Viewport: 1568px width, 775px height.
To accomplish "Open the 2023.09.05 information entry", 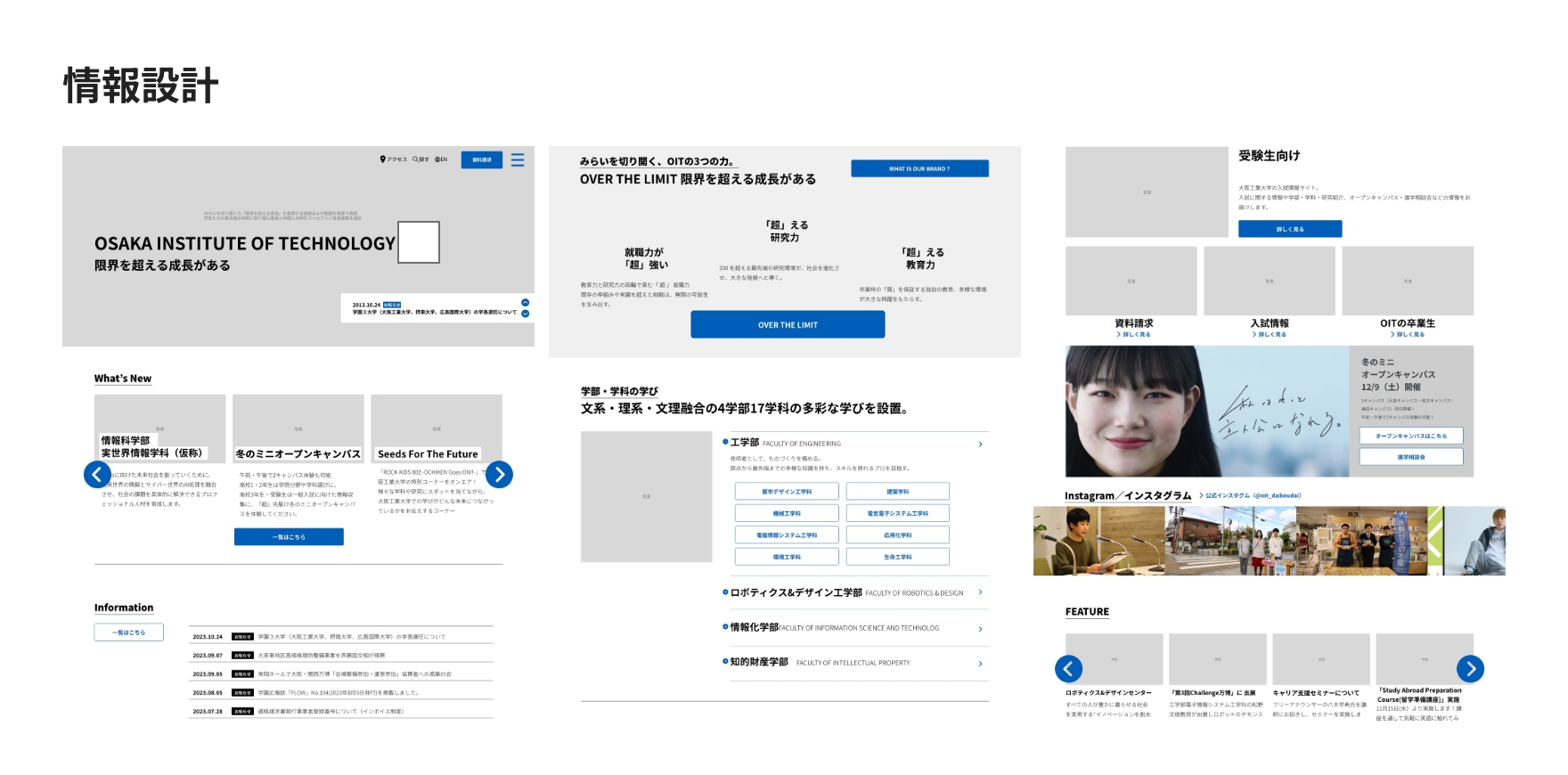I will [x=341, y=674].
